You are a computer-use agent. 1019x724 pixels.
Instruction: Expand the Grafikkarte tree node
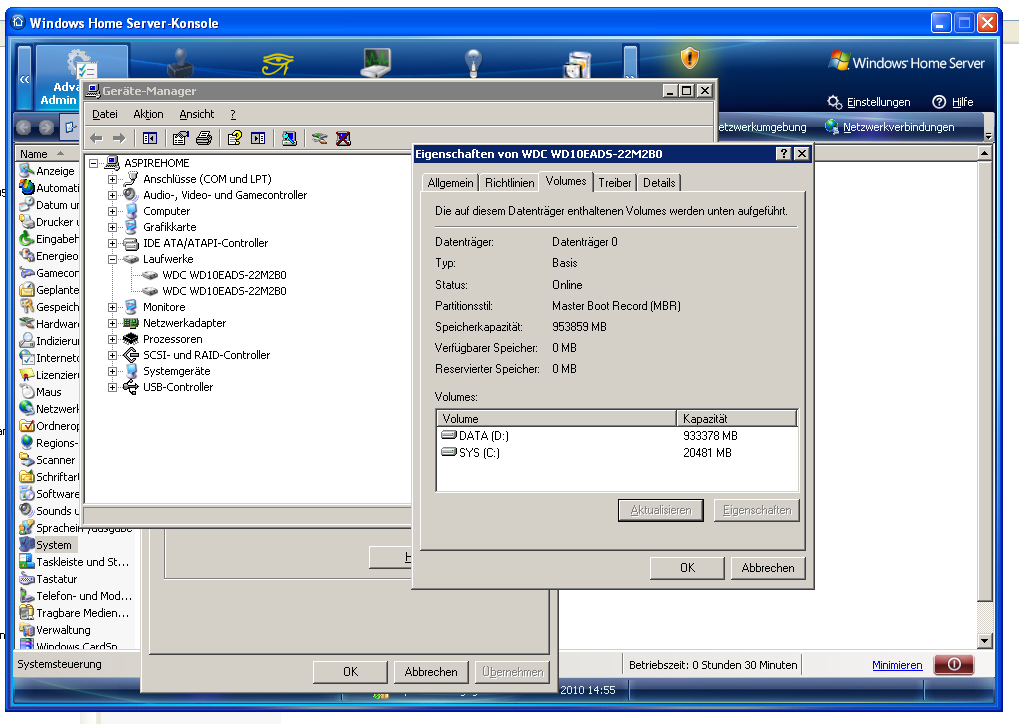tap(113, 227)
